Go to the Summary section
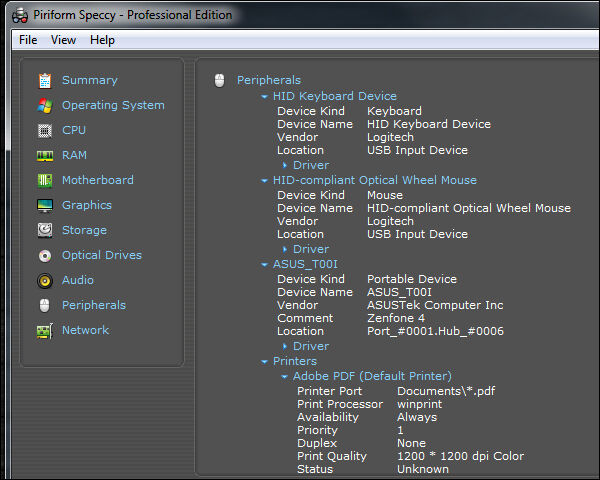The width and height of the screenshot is (600, 480). point(90,80)
